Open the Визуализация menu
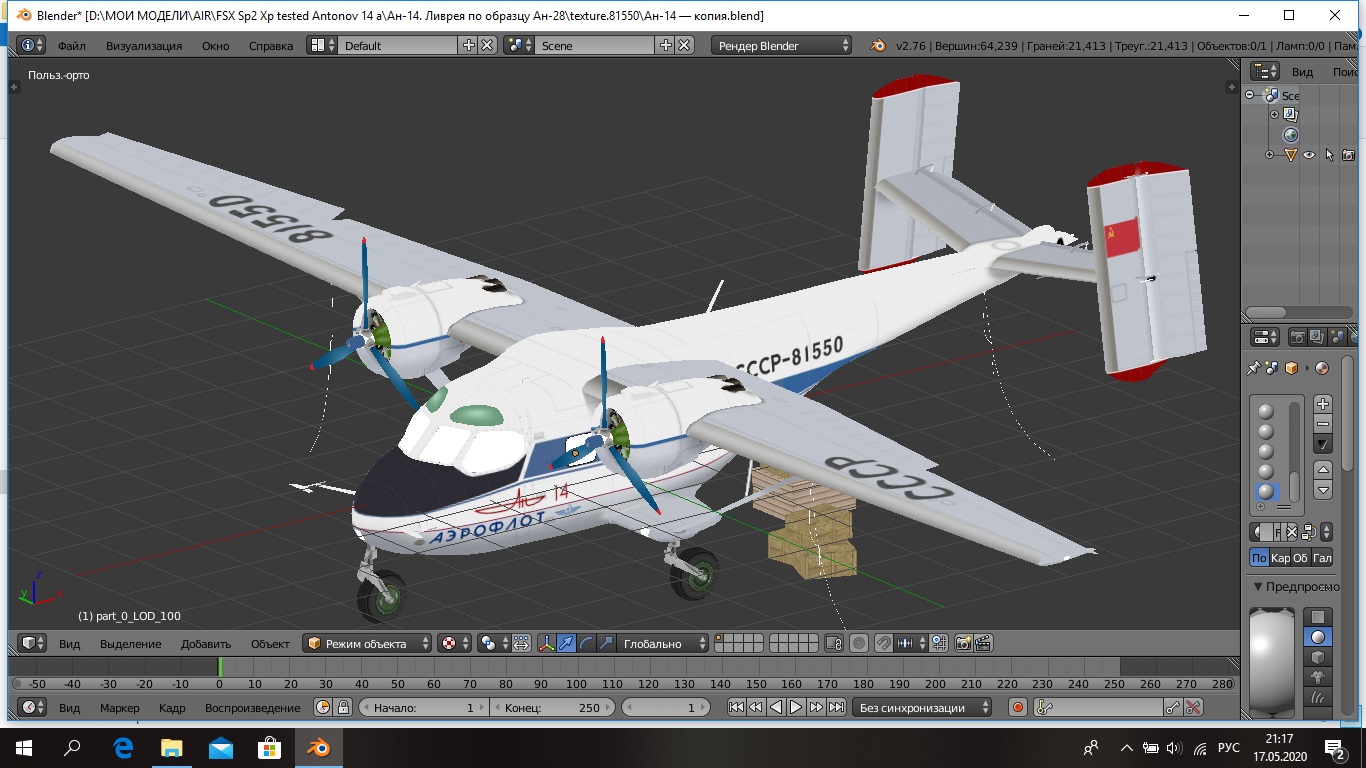Image resolution: width=1366 pixels, height=768 pixels. point(144,46)
